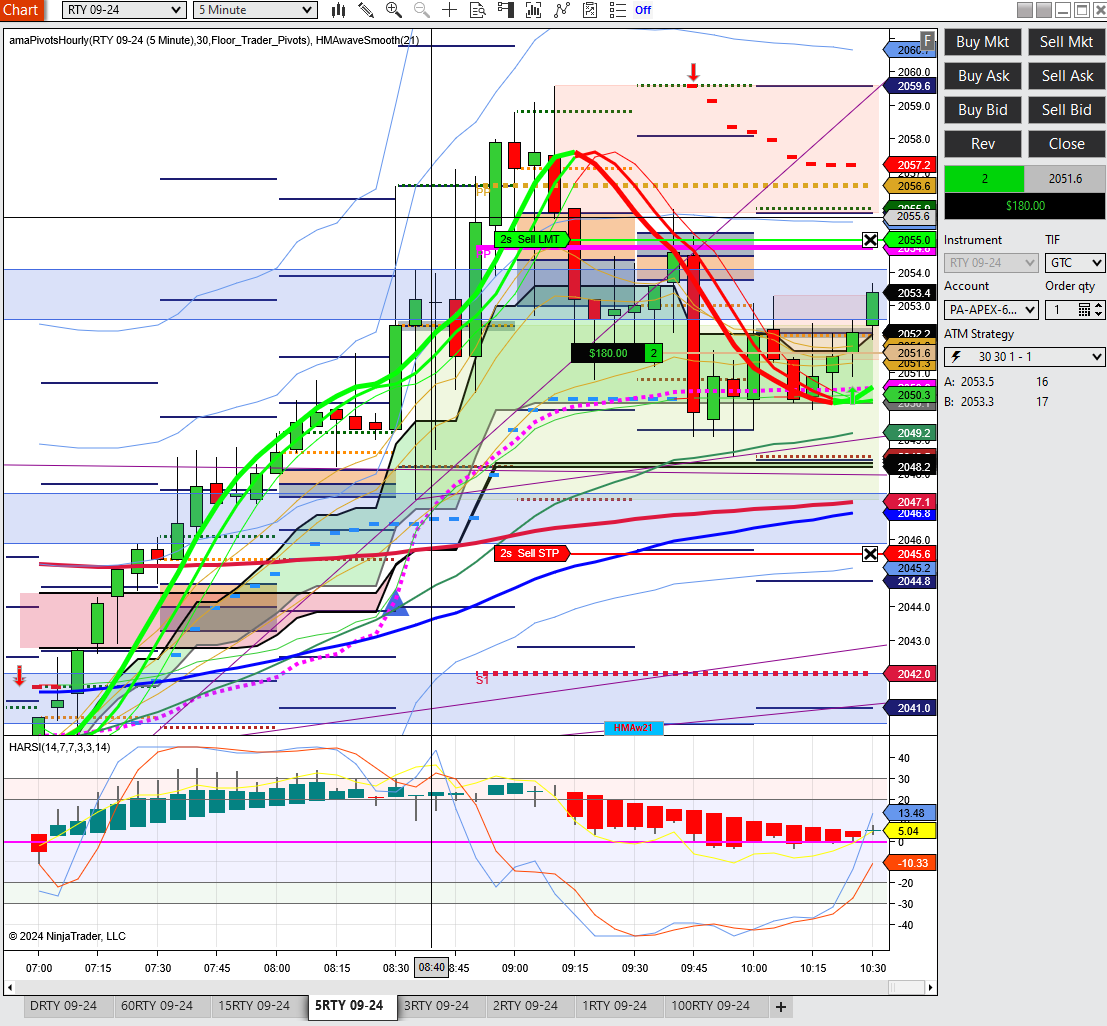Open the data box icon

point(478,10)
